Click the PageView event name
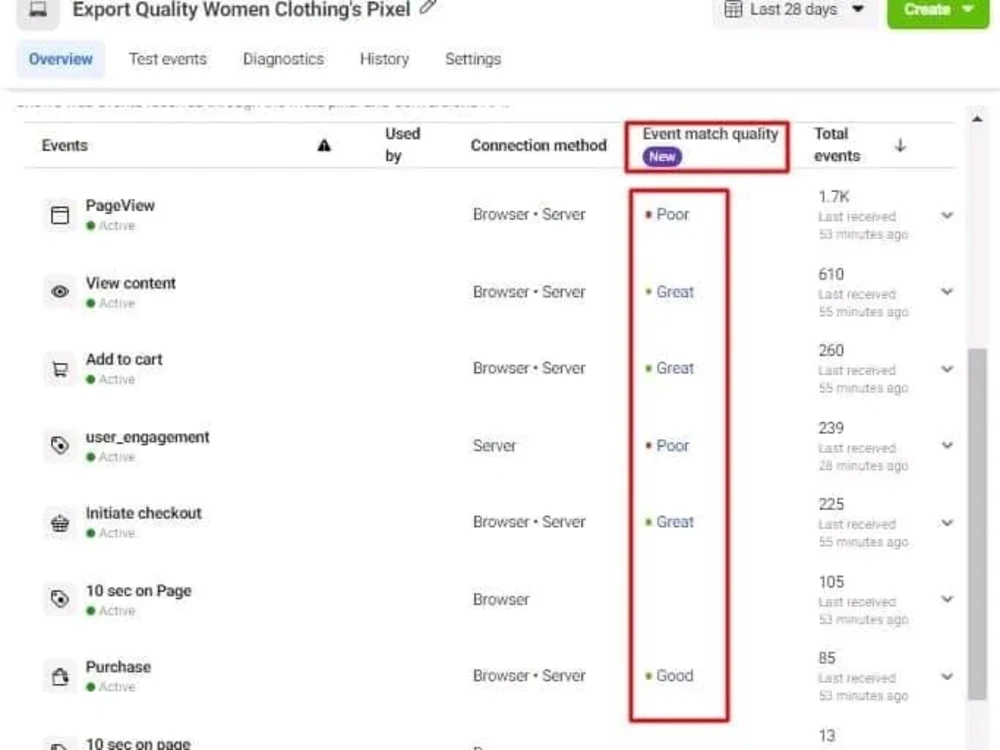 click(x=120, y=205)
